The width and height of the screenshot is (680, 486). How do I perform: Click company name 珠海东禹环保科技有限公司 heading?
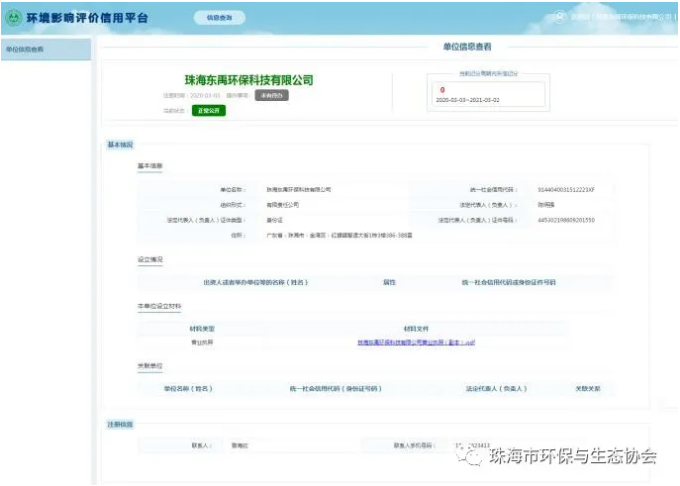(249, 80)
